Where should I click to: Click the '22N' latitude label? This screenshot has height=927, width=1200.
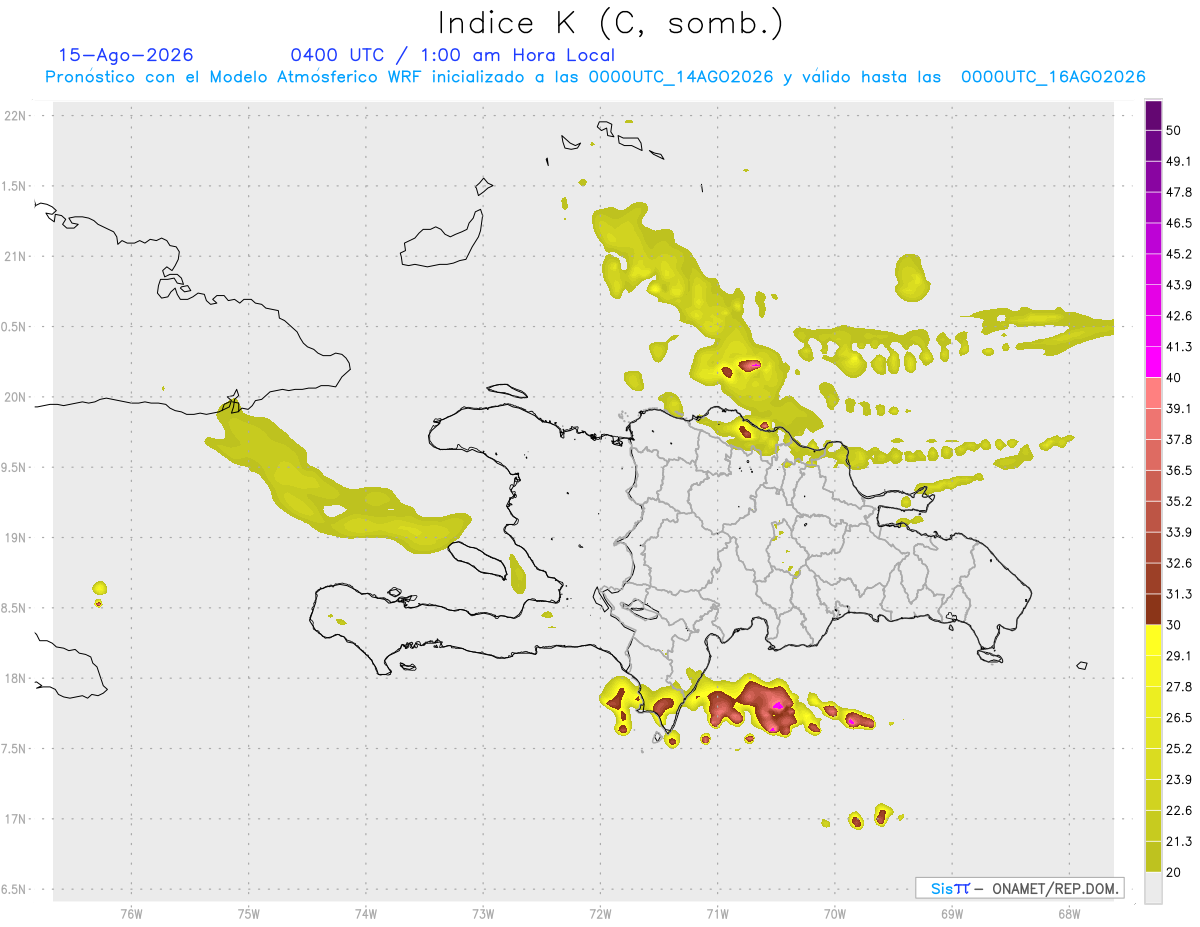(x=16, y=116)
